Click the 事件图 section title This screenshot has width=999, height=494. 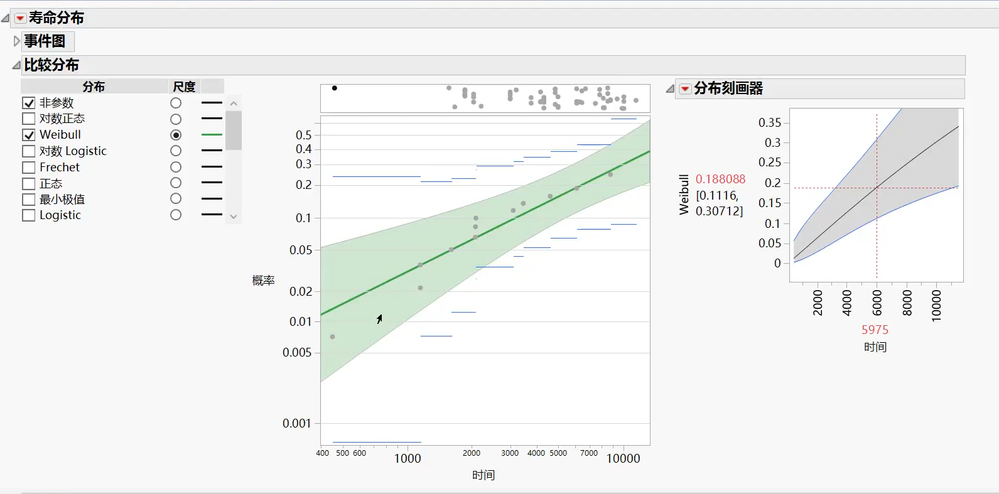point(45,42)
